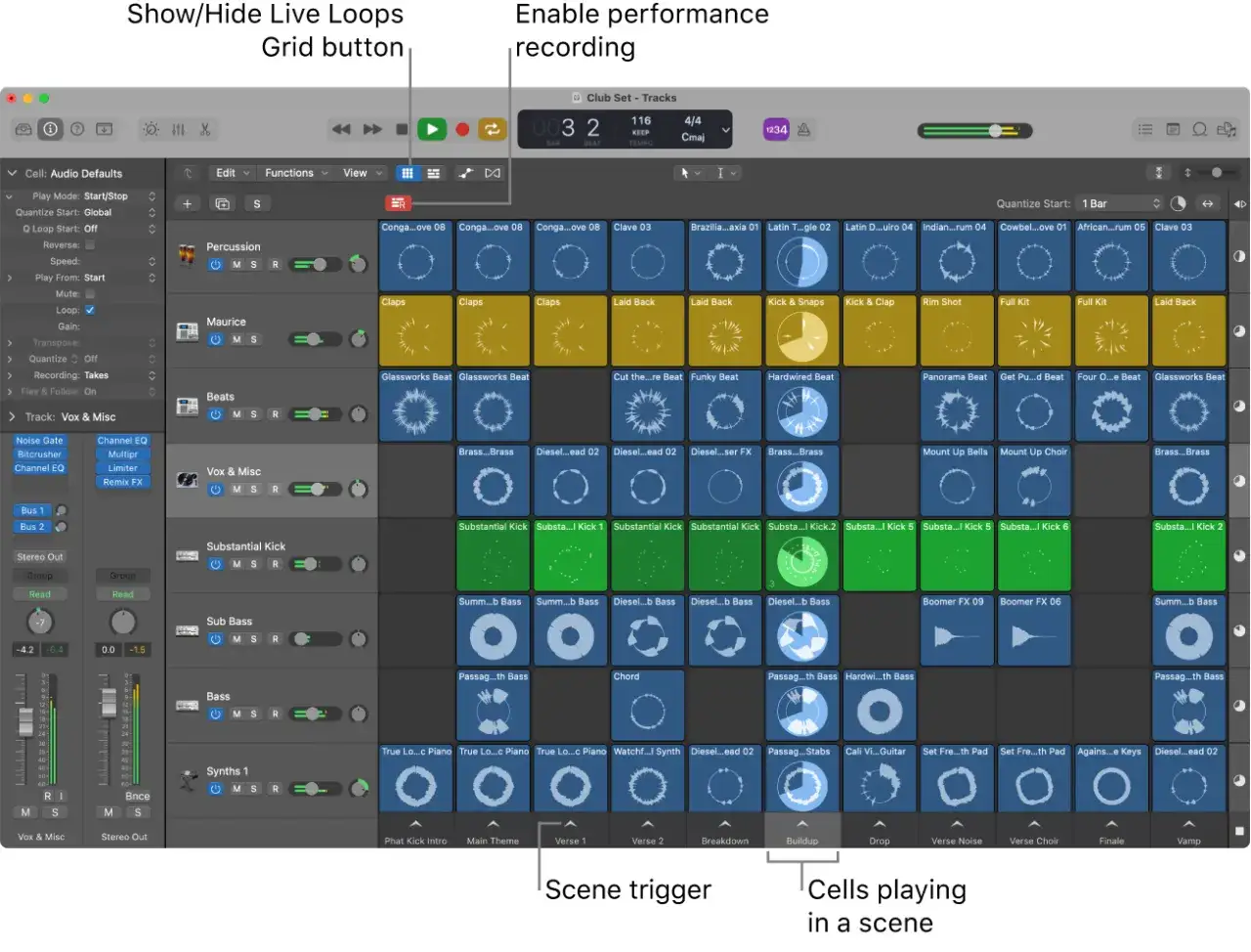
Task: Open the Note Pads button
Action: tap(1173, 129)
